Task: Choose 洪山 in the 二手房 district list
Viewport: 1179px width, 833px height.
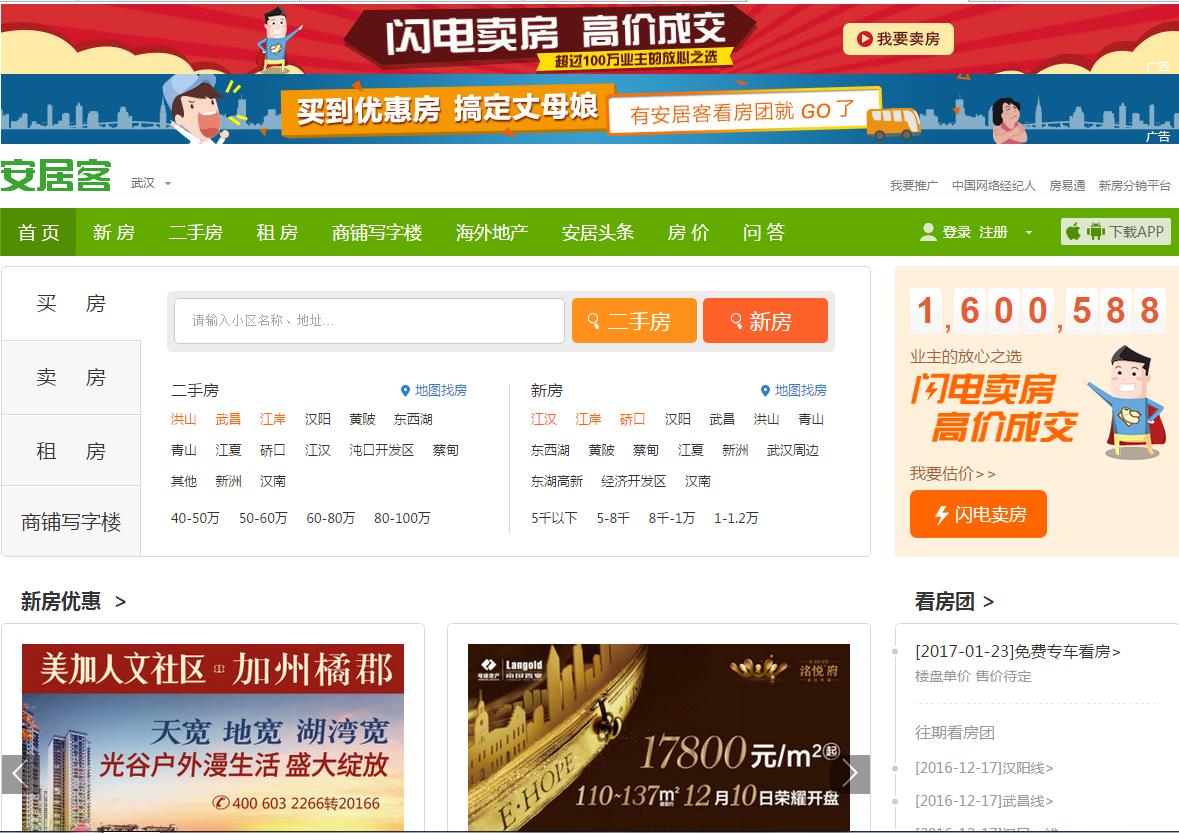Action: 183,419
